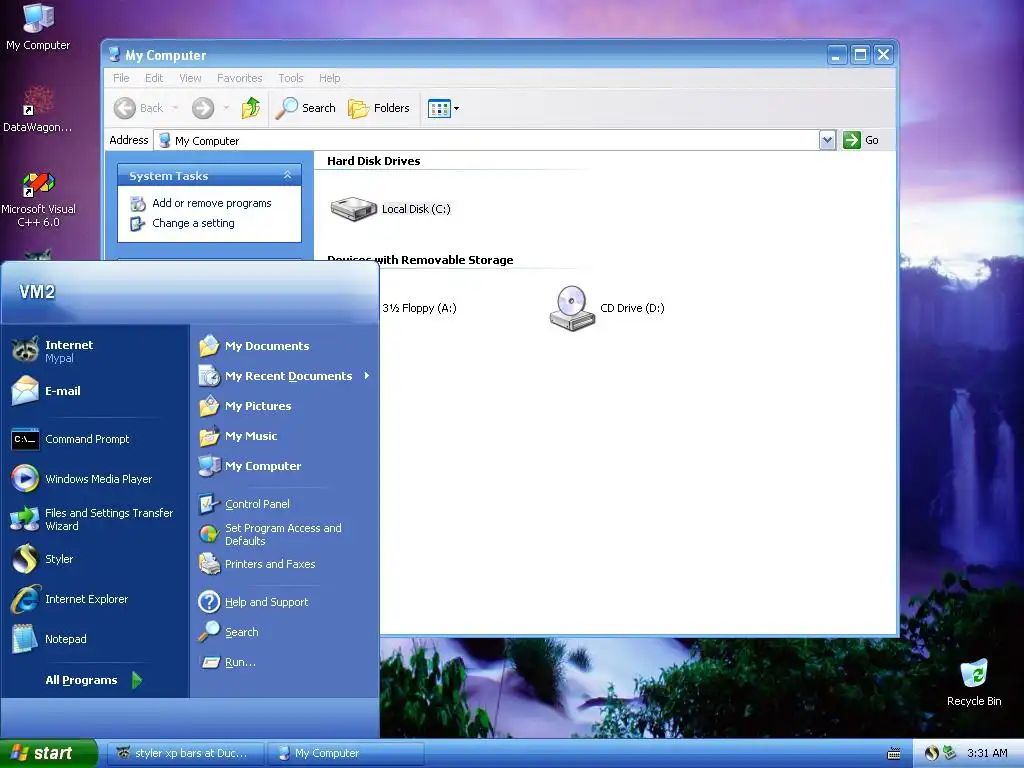
Task: Click the Styler tray icon
Action: (x=931, y=753)
